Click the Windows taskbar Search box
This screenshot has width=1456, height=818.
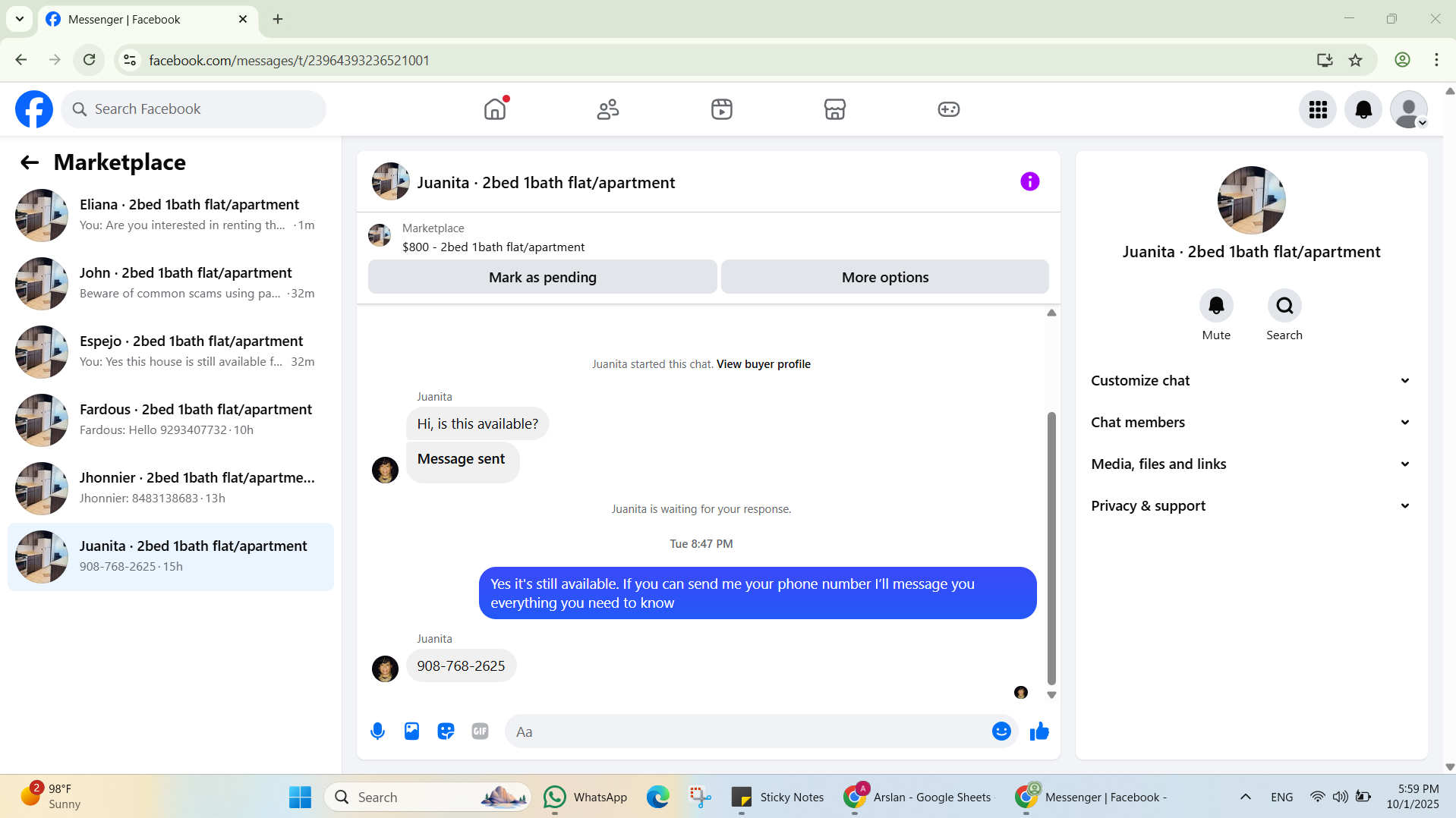pyautogui.click(x=428, y=797)
